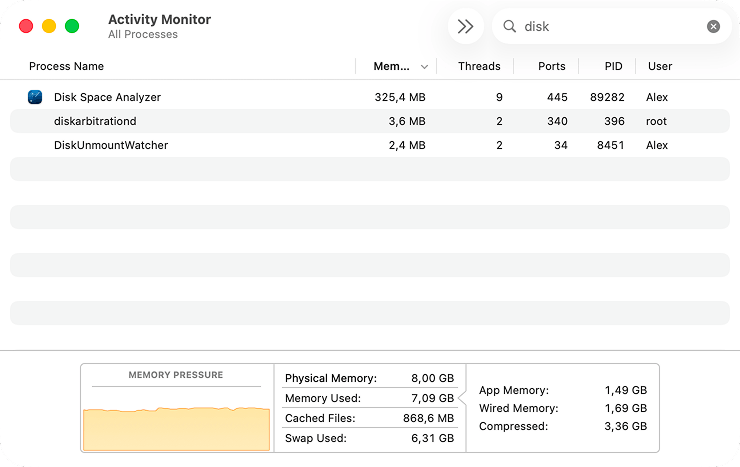This screenshot has height=467, width=740.
Task: Click the magnifying glass search icon
Action: point(509,26)
